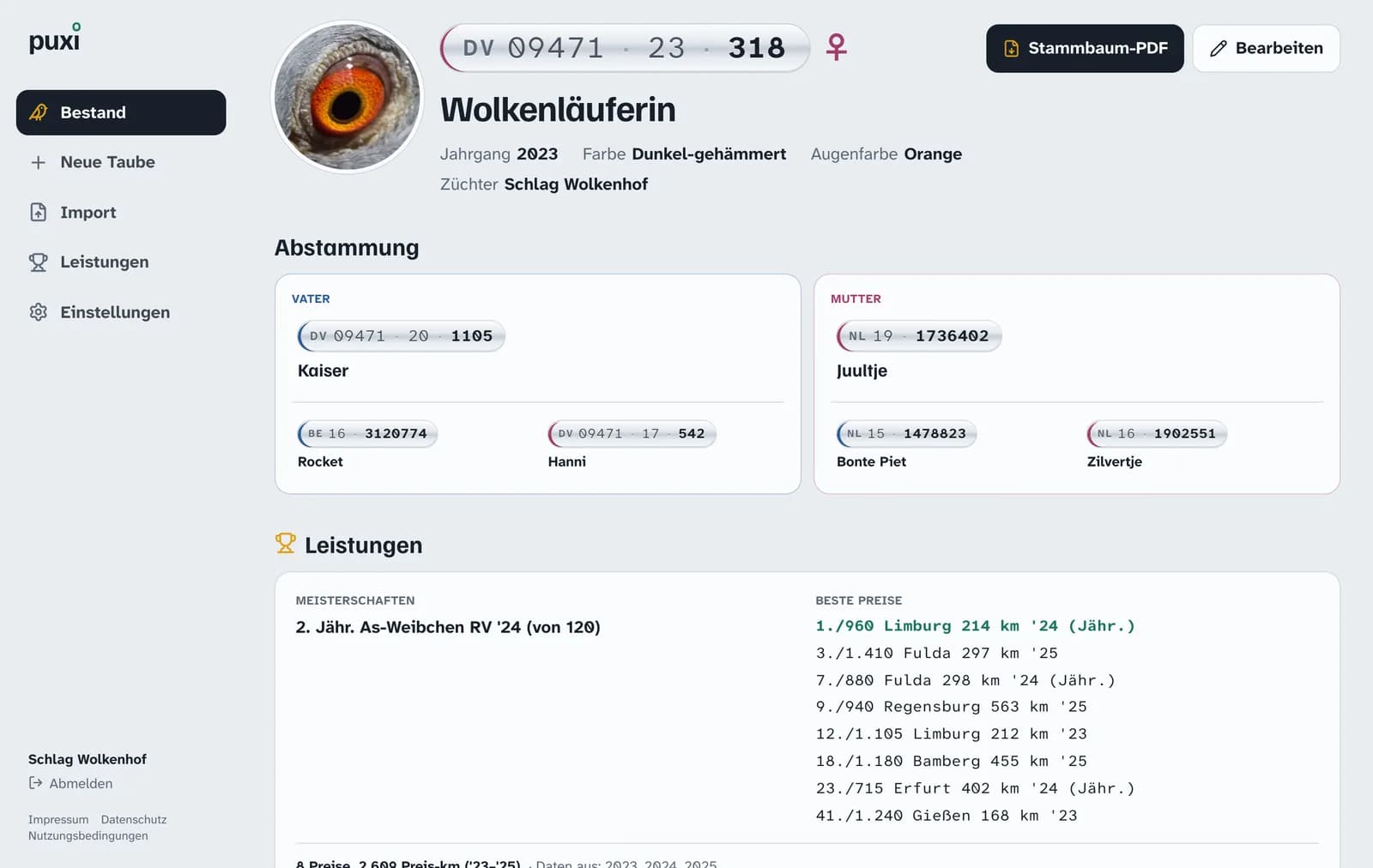This screenshot has height=868, width=1373.
Task: Open grandparent ring NL 15 1478823
Action: tap(906, 434)
